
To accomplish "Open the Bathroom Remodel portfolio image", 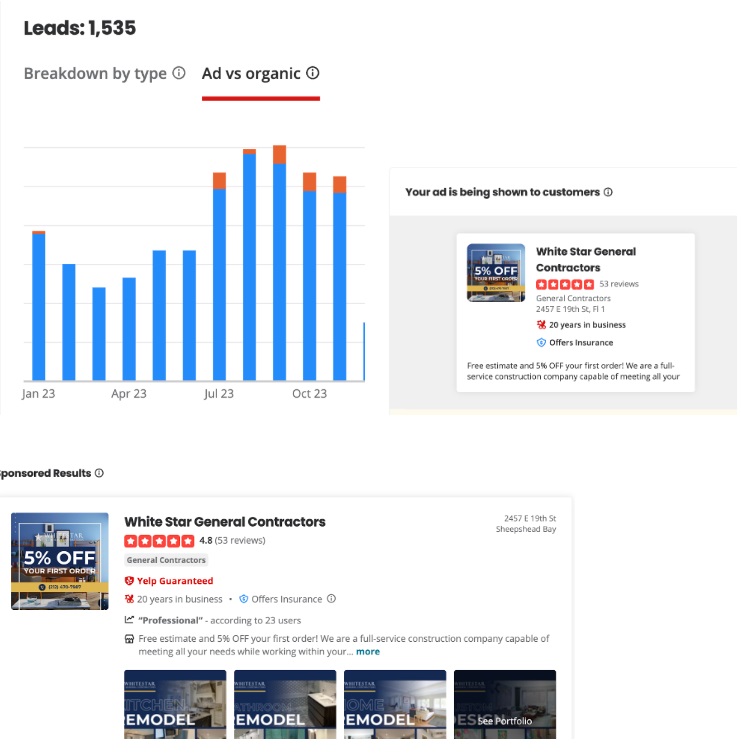I will [285, 704].
